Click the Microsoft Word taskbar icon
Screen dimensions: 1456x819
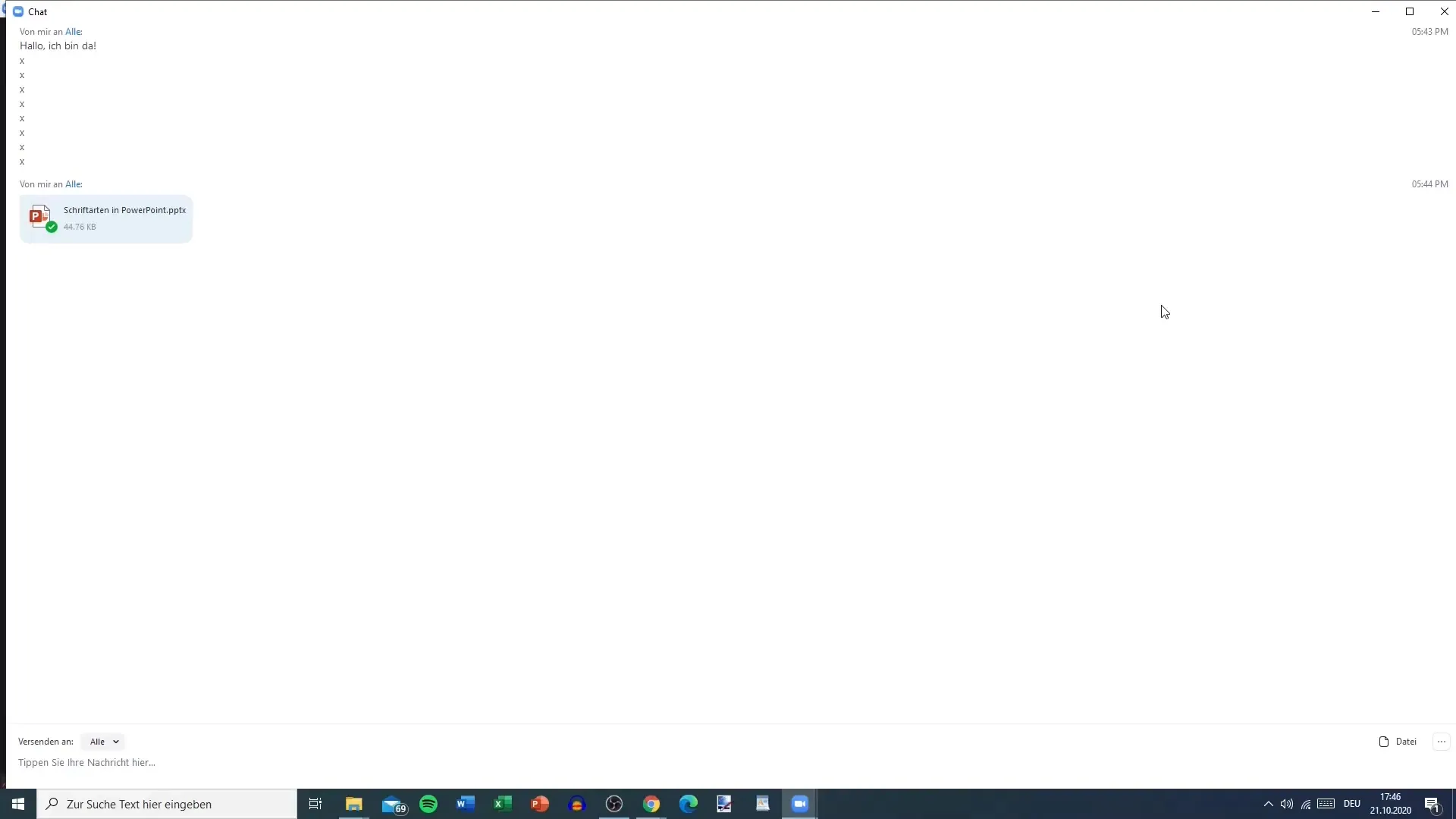[x=465, y=804]
